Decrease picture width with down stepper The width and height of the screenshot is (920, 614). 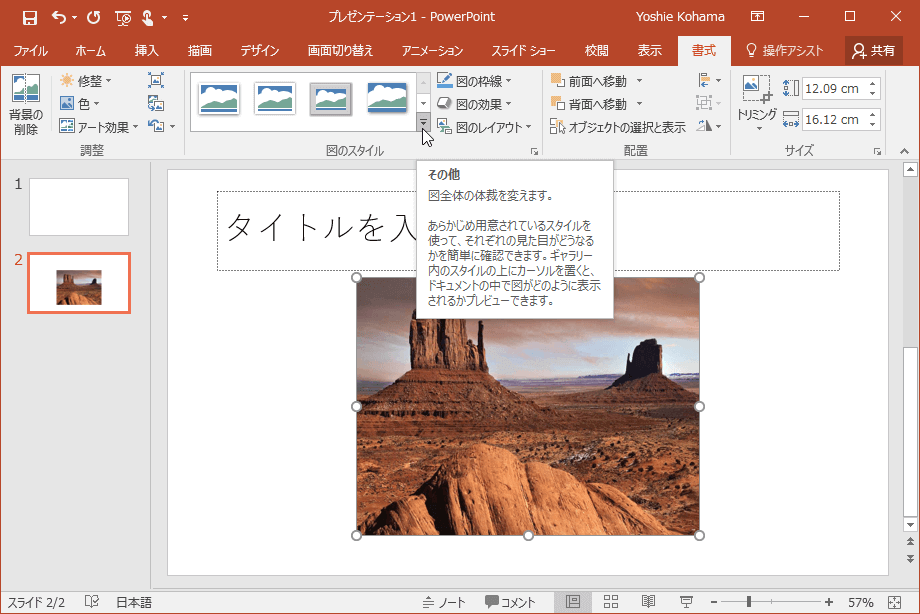tap(872, 124)
